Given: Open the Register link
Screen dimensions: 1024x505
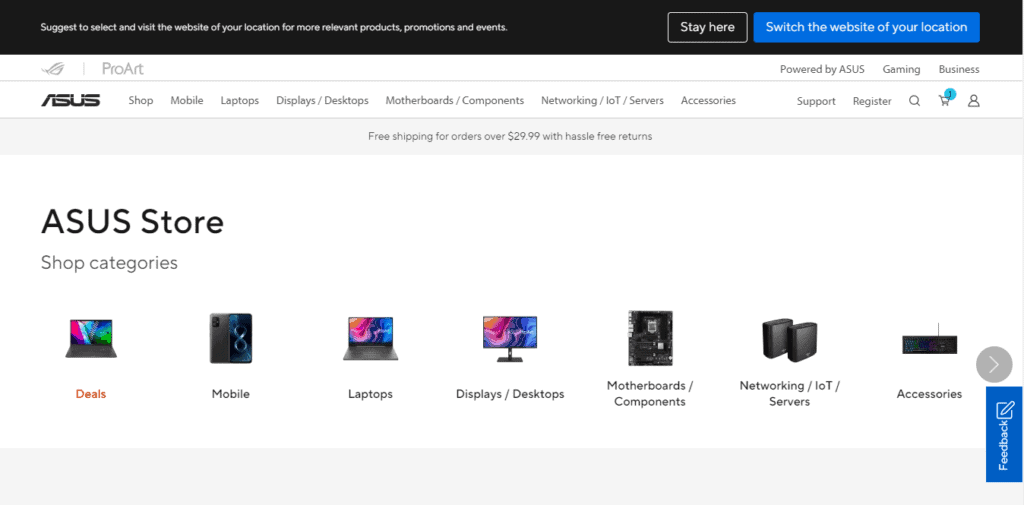Looking at the screenshot, I should point(872,101).
